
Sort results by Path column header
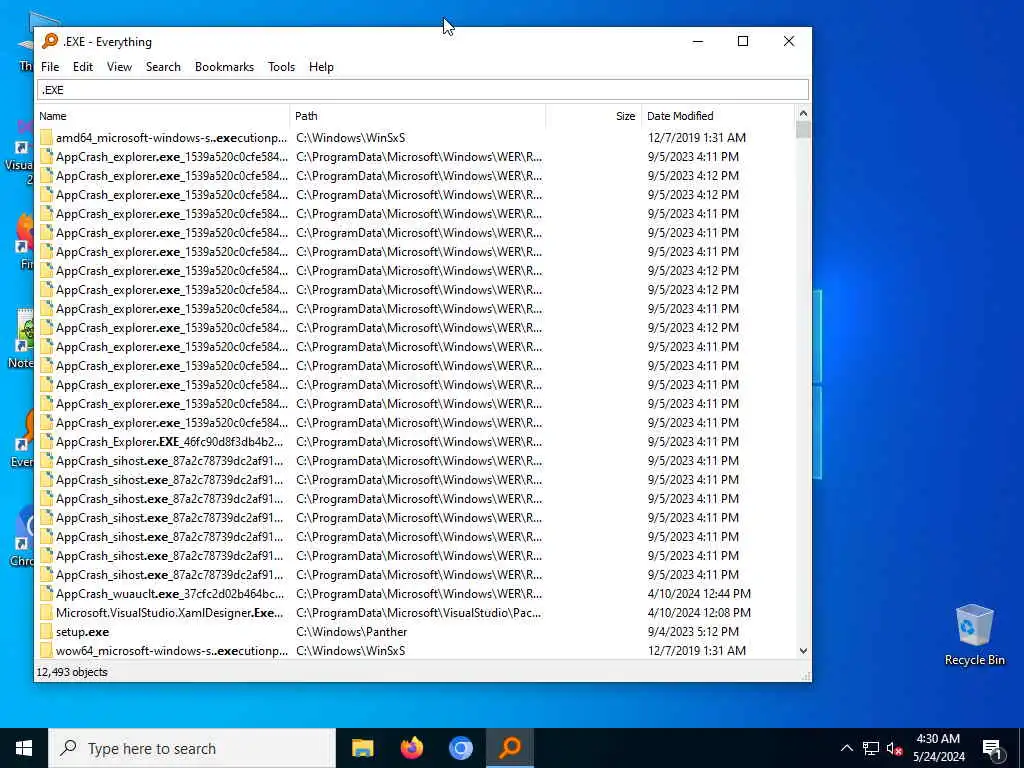[x=417, y=116]
